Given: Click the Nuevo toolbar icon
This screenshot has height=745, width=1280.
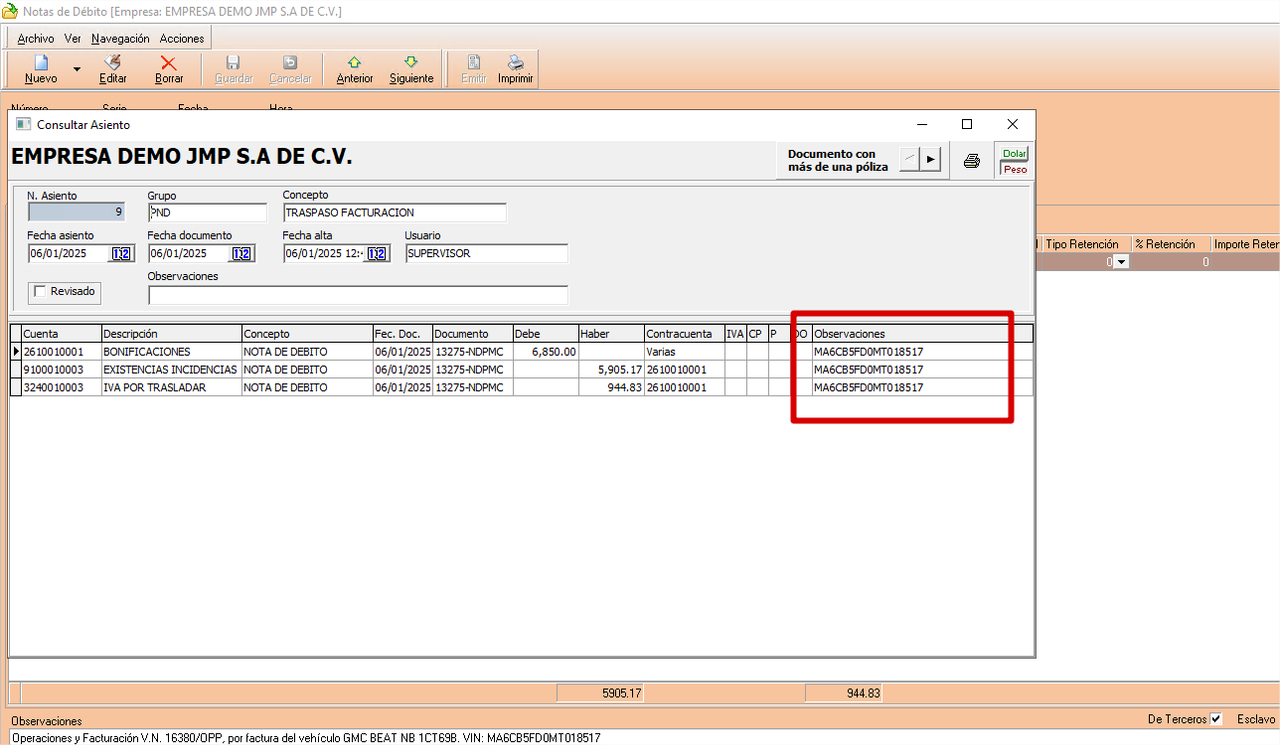Looking at the screenshot, I should click(41, 62).
